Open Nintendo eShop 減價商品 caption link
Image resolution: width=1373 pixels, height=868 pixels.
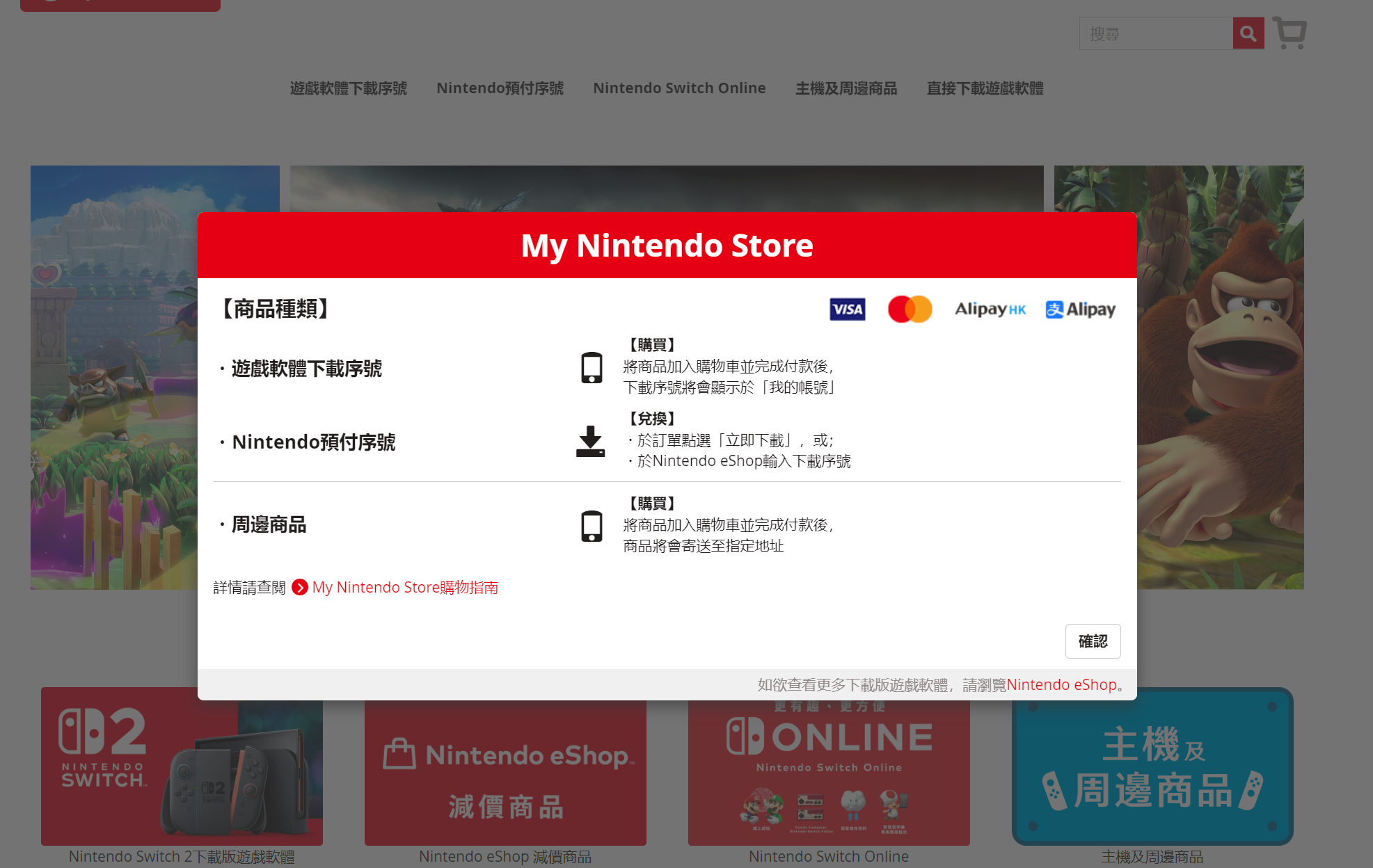coord(505,857)
